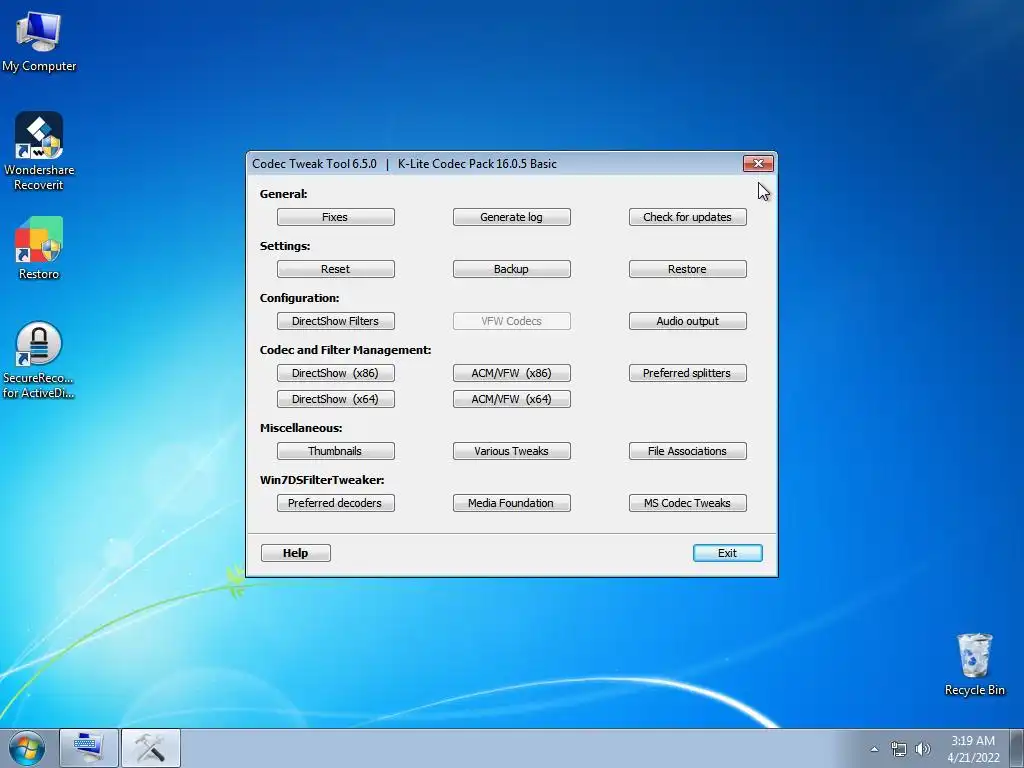Select the Codec Tweak Tool taskbar icon

click(150, 748)
